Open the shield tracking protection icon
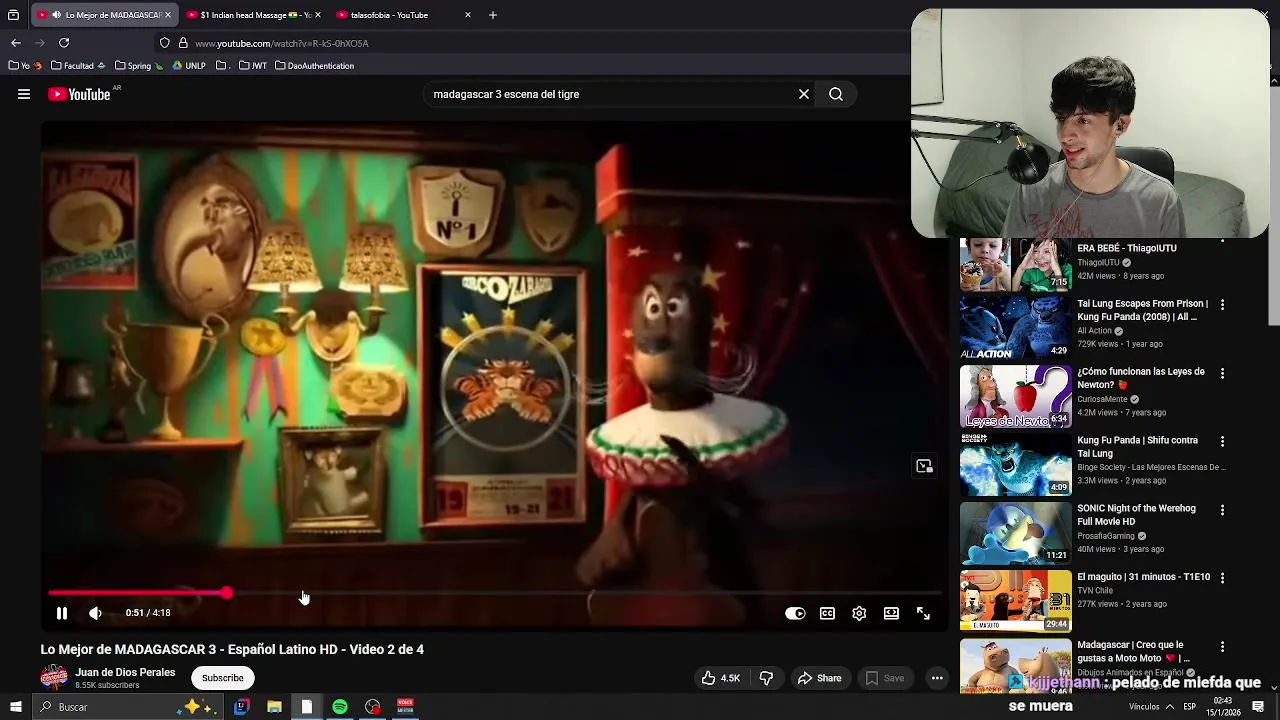 [x=164, y=43]
